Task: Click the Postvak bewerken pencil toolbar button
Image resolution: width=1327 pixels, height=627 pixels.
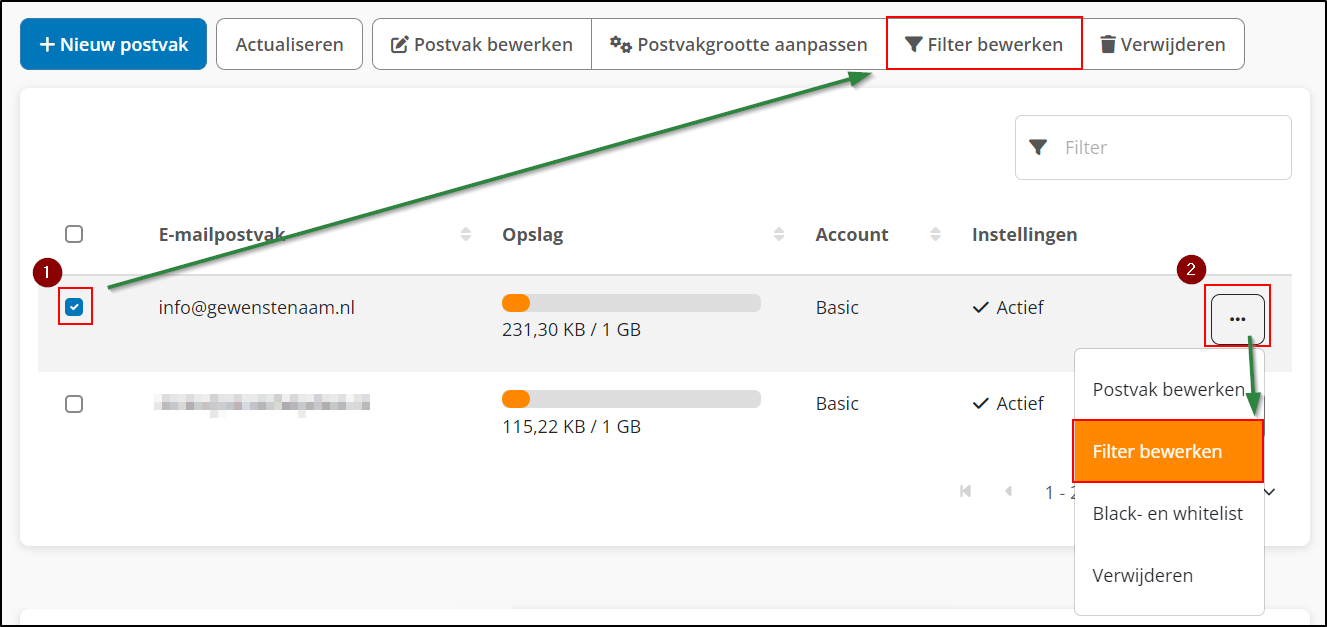Action: (x=481, y=44)
